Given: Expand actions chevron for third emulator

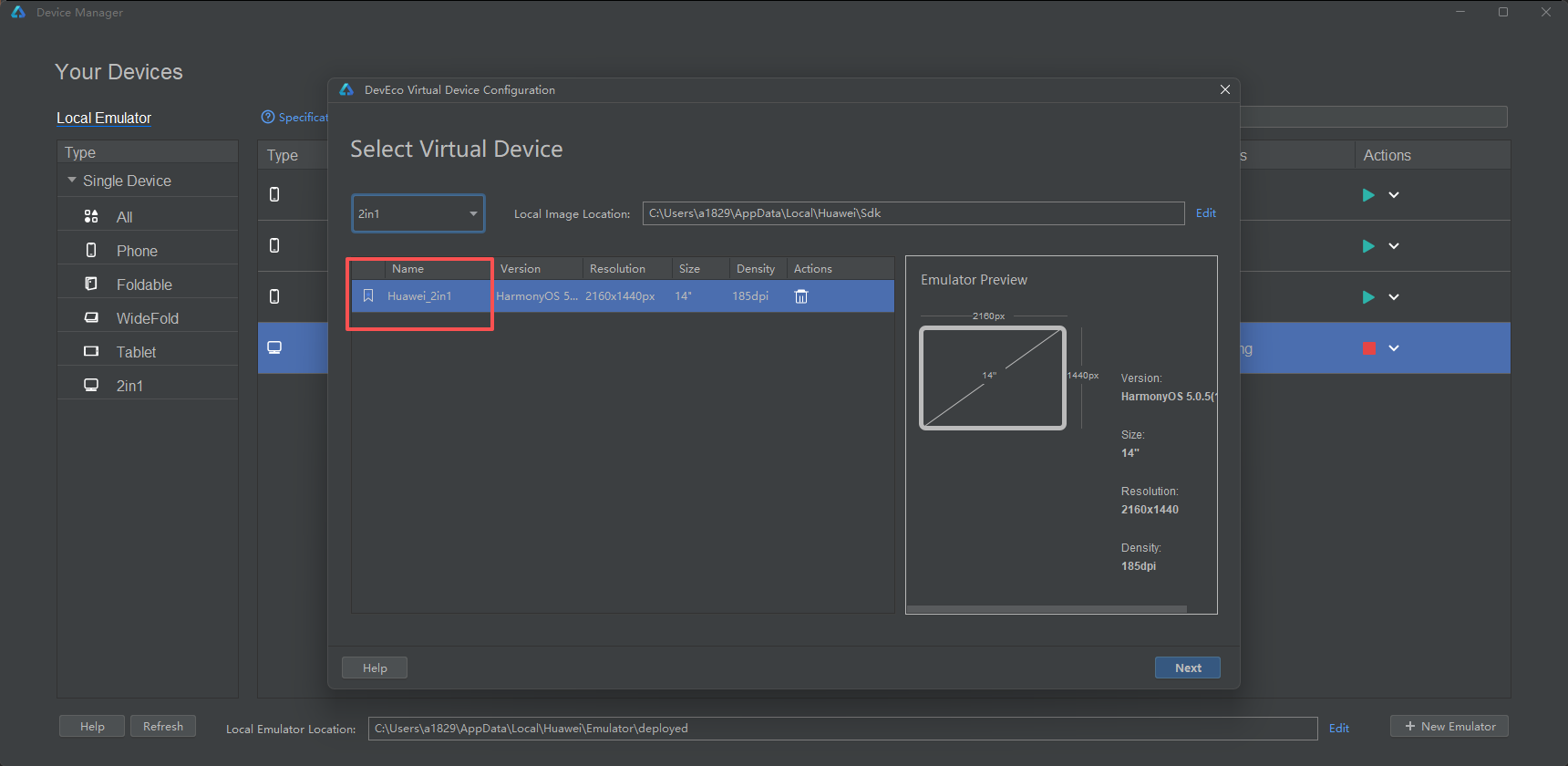Looking at the screenshot, I should pos(1394,297).
